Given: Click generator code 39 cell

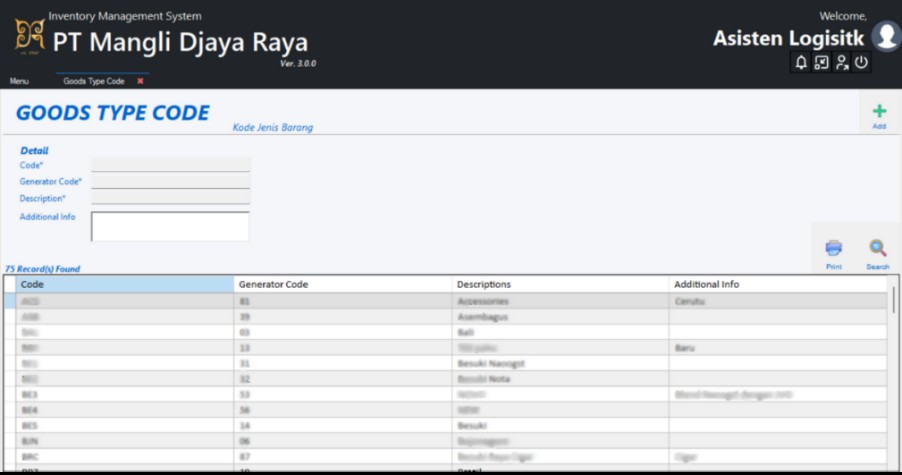Looking at the screenshot, I should 343,317.
